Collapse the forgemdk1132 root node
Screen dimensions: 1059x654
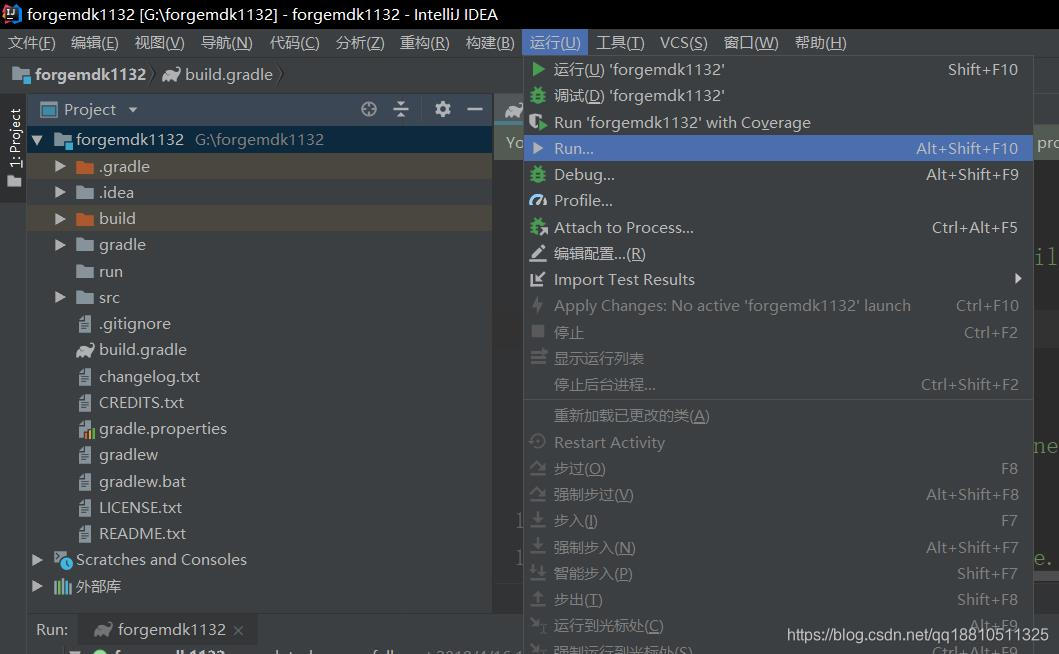[38, 140]
